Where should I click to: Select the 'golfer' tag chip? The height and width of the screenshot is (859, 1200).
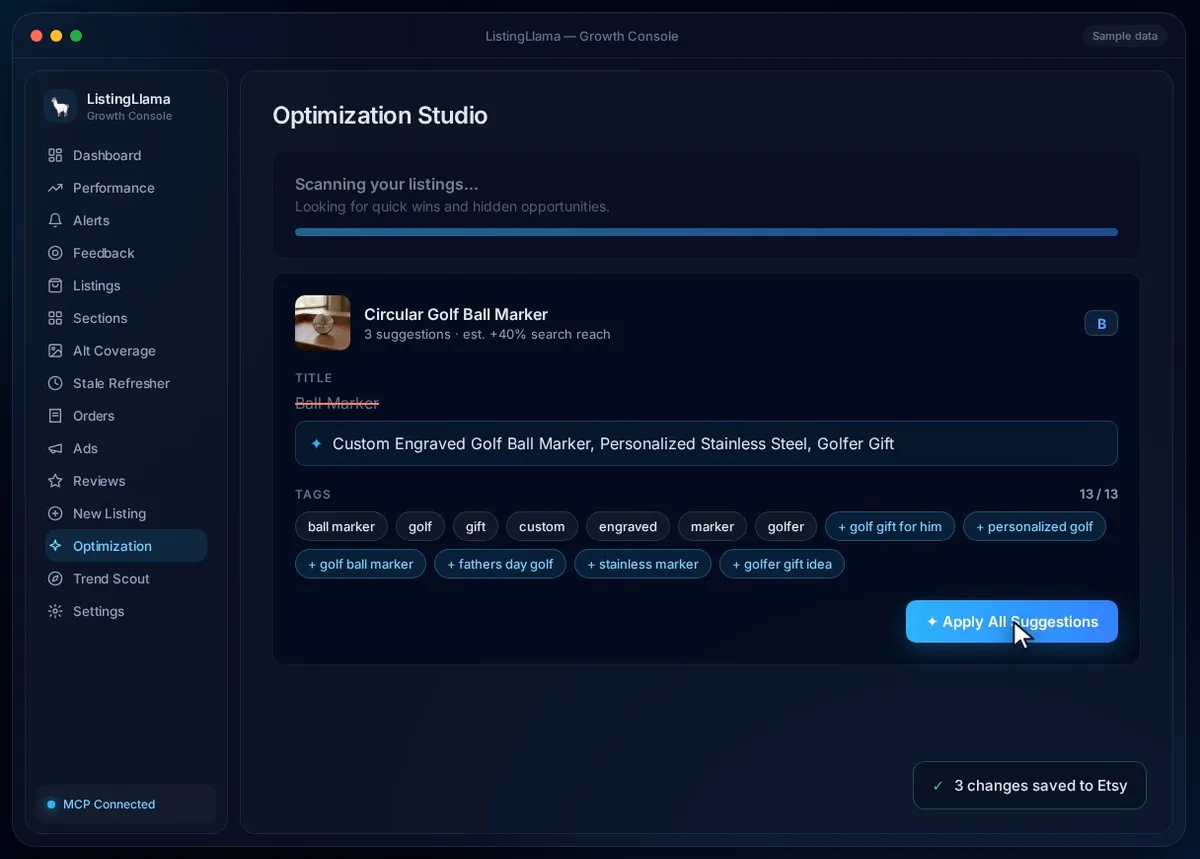click(x=786, y=526)
